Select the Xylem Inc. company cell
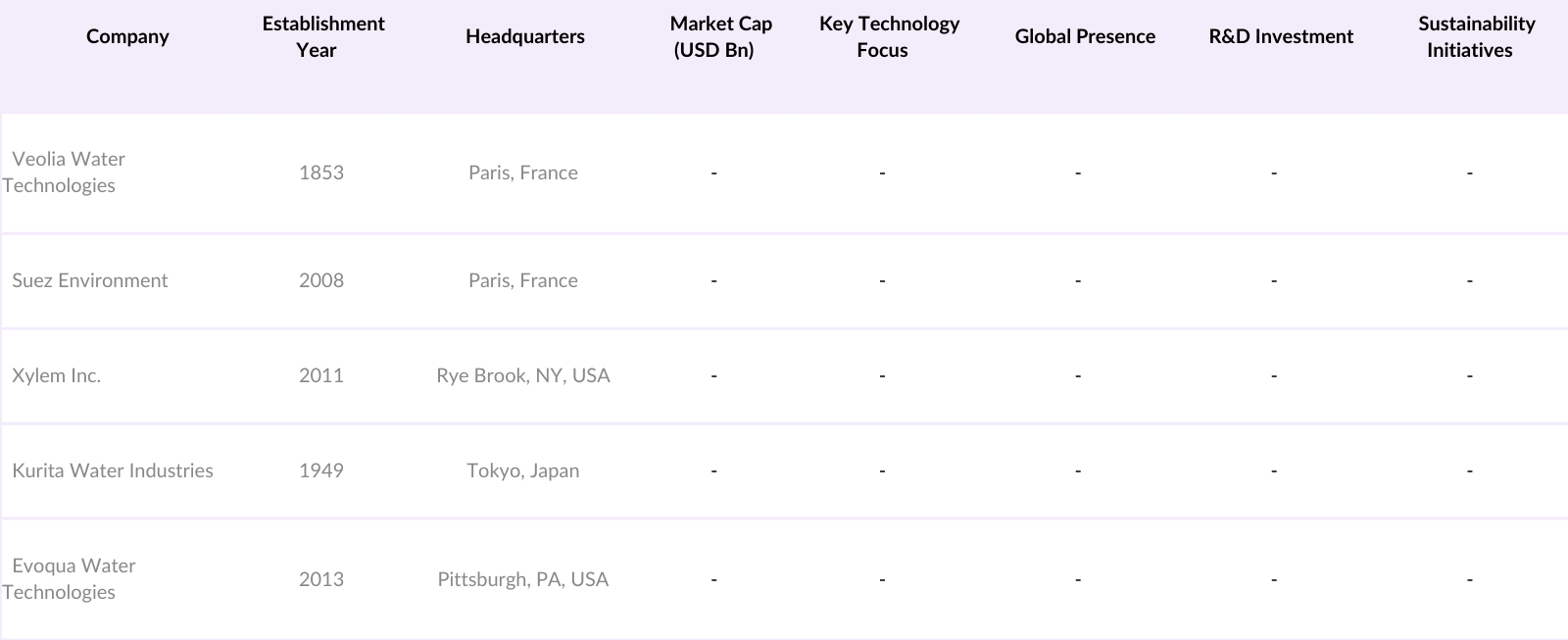This screenshot has width=1568, height=640. click(x=57, y=376)
